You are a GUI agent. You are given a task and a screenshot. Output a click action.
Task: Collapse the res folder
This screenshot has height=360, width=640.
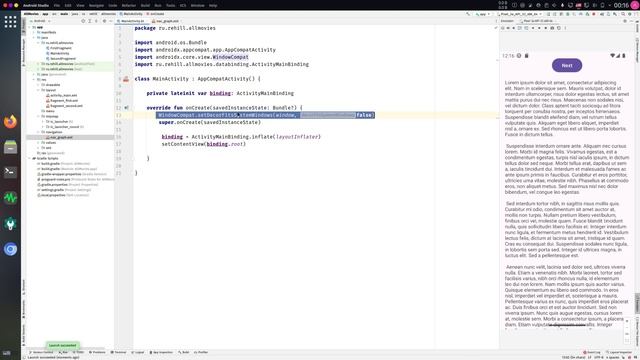(34, 80)
